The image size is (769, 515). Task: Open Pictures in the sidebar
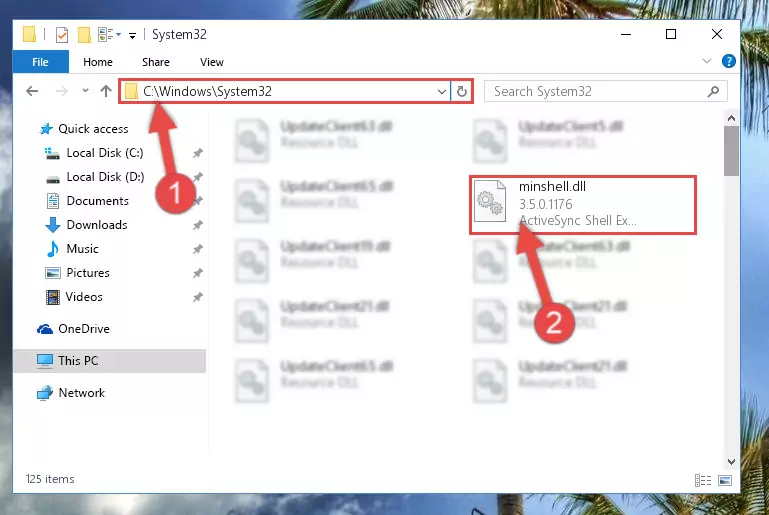coord(88,273)
